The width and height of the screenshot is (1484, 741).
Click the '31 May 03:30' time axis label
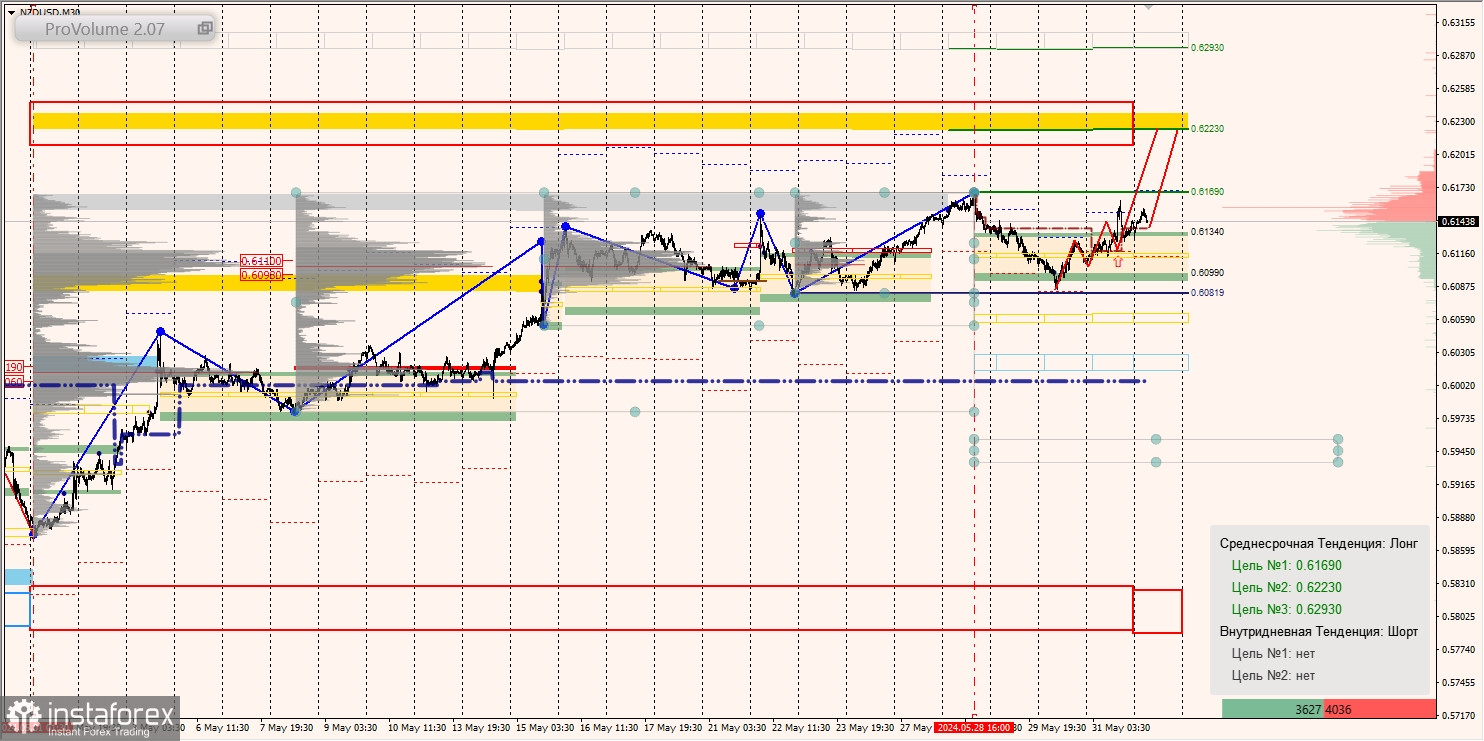pos(1121,728)
